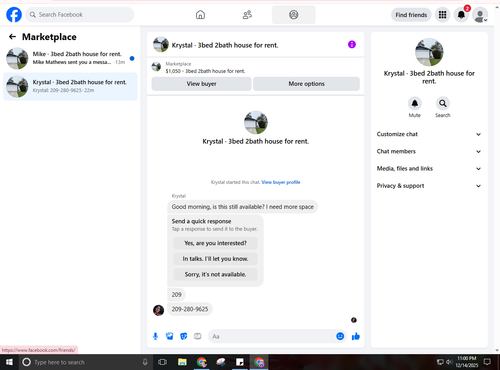Click 'Good morning, is this still available' message
This screenshot has height=370, width=500.
click(x=242, y=207)
